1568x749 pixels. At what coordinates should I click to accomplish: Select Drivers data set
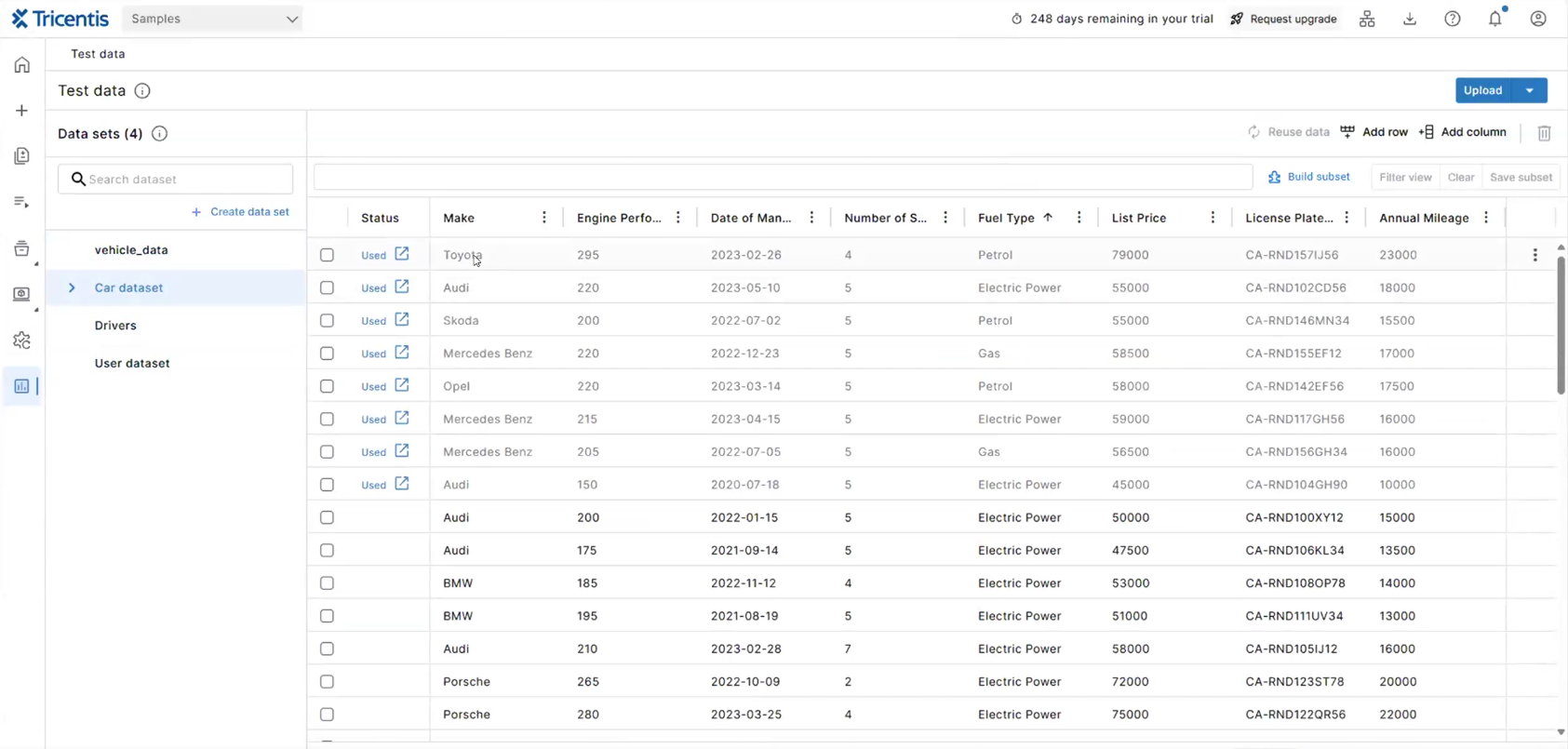click(x=115, y=326)
